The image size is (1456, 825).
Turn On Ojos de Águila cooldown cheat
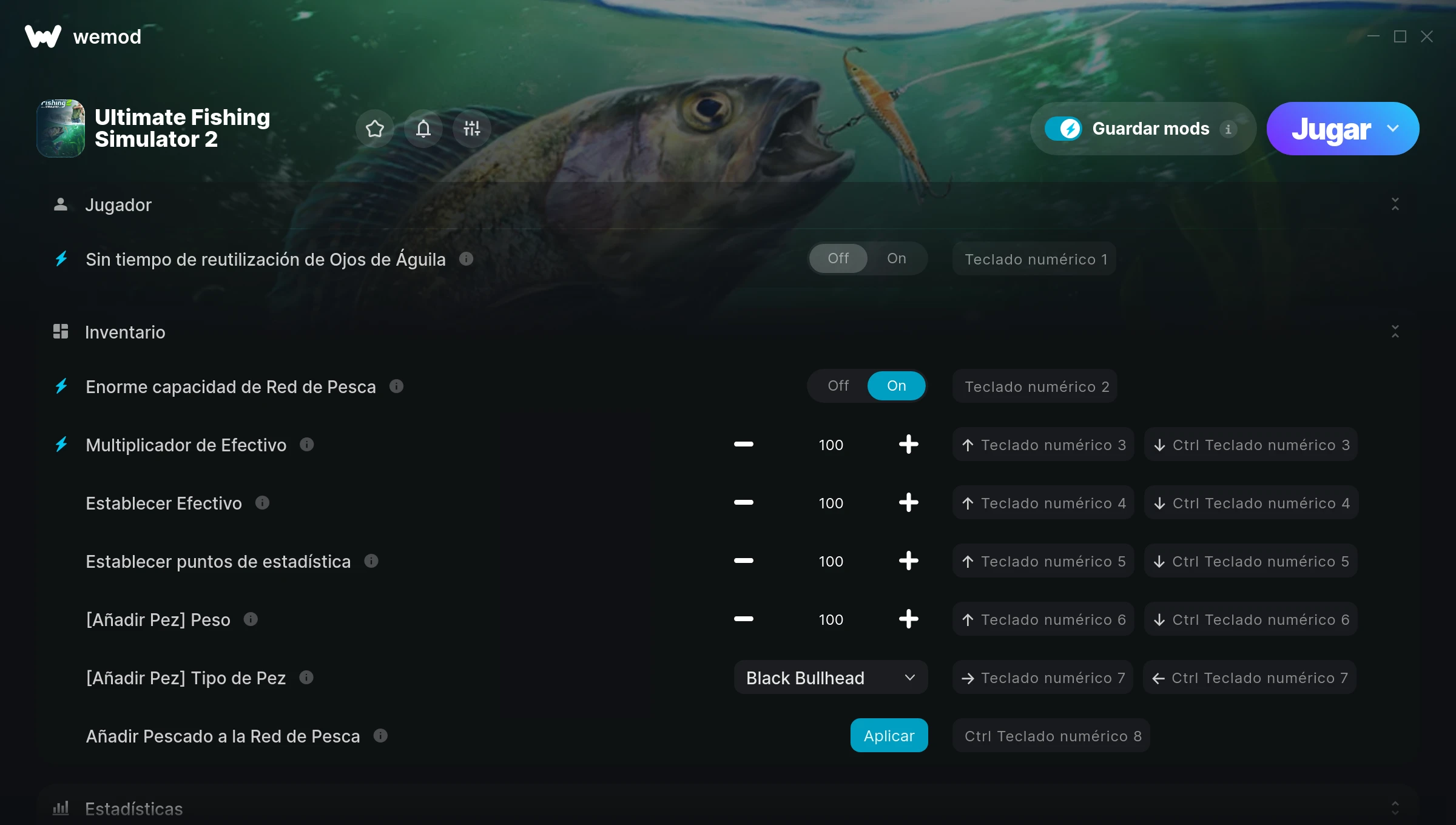coord(896,258)
